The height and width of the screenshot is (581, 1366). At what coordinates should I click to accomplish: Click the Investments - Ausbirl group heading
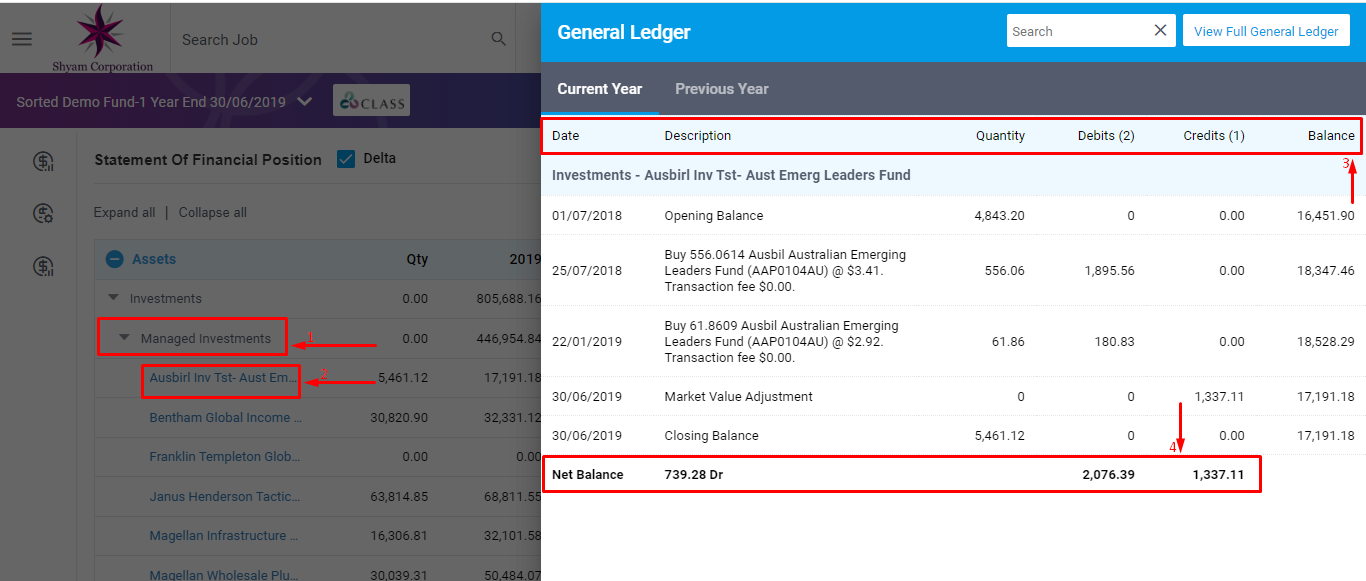pos(731,175)
